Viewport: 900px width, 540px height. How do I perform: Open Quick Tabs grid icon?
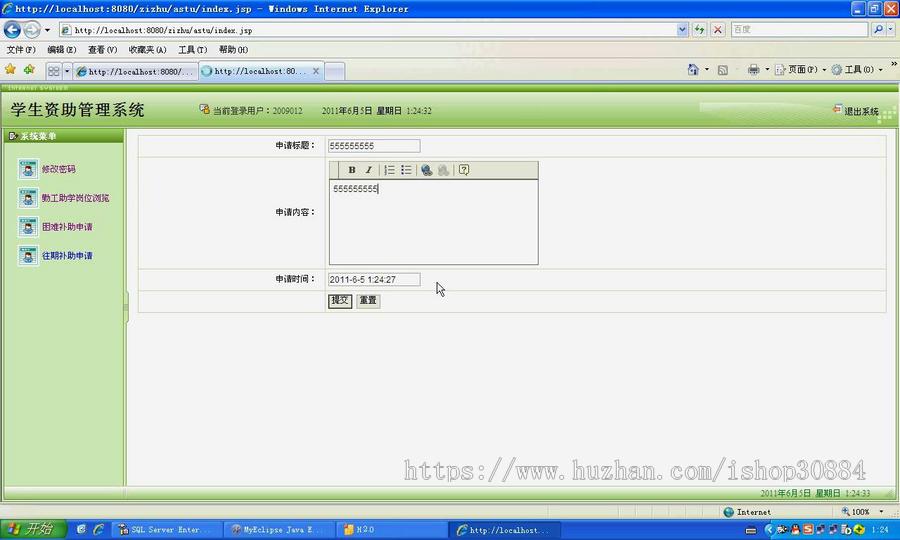[53, 71]
